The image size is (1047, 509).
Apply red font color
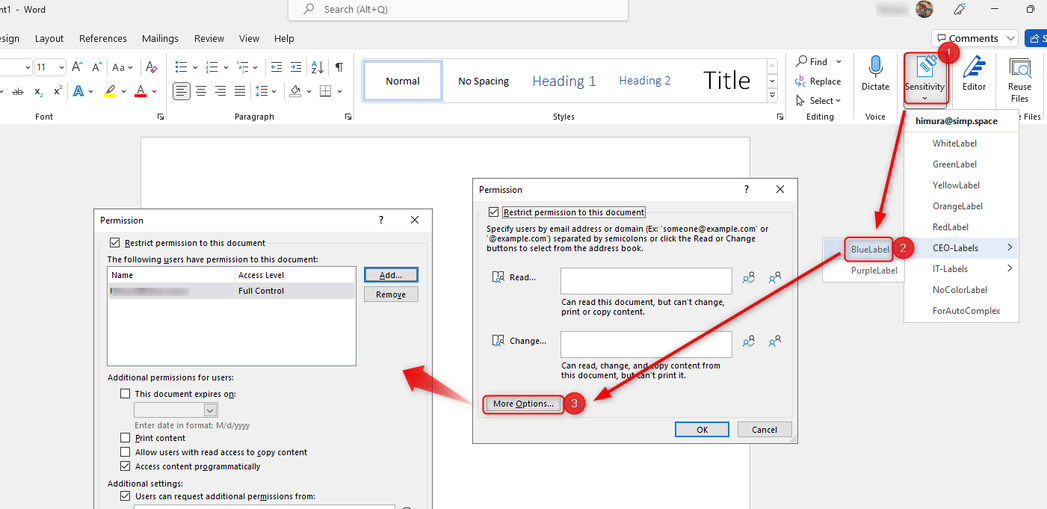click(x=140, y=91)
